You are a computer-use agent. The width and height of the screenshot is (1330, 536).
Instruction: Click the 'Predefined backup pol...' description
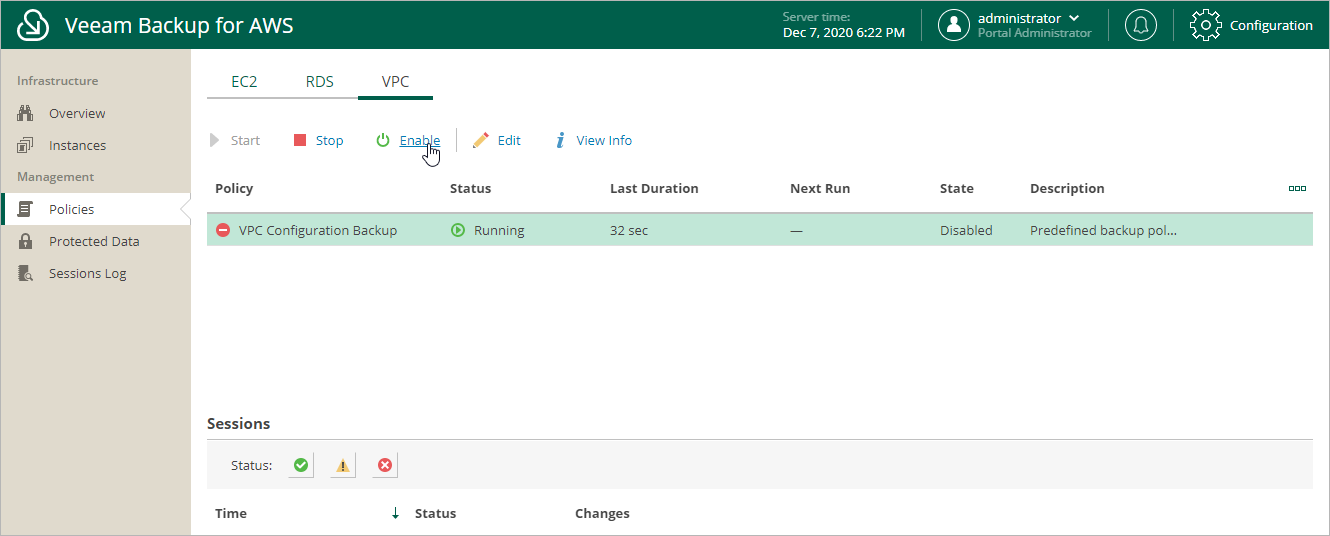pyautogui.click(x=1103, y=230)
